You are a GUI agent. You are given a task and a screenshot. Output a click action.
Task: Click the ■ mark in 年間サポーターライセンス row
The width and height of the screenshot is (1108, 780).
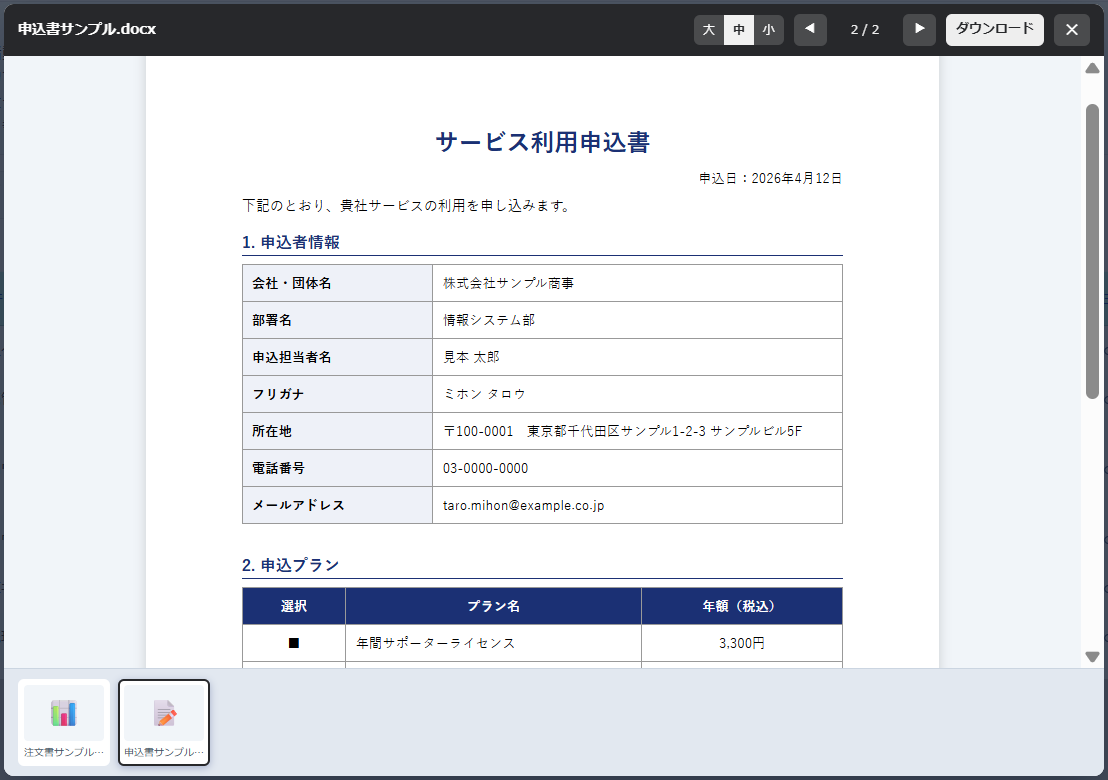pyautogui.click(x=294, y=643)
